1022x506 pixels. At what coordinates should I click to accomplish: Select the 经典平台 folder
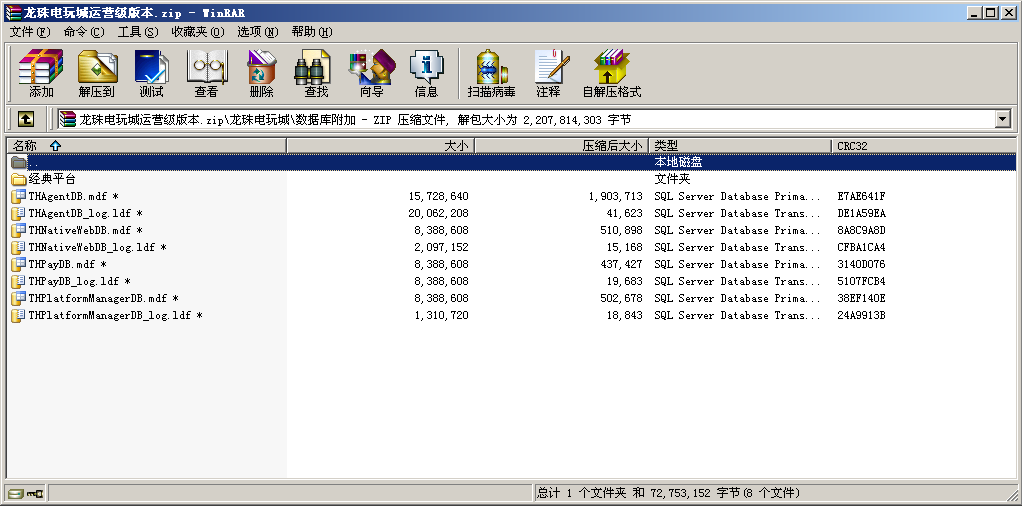(51, 179)
